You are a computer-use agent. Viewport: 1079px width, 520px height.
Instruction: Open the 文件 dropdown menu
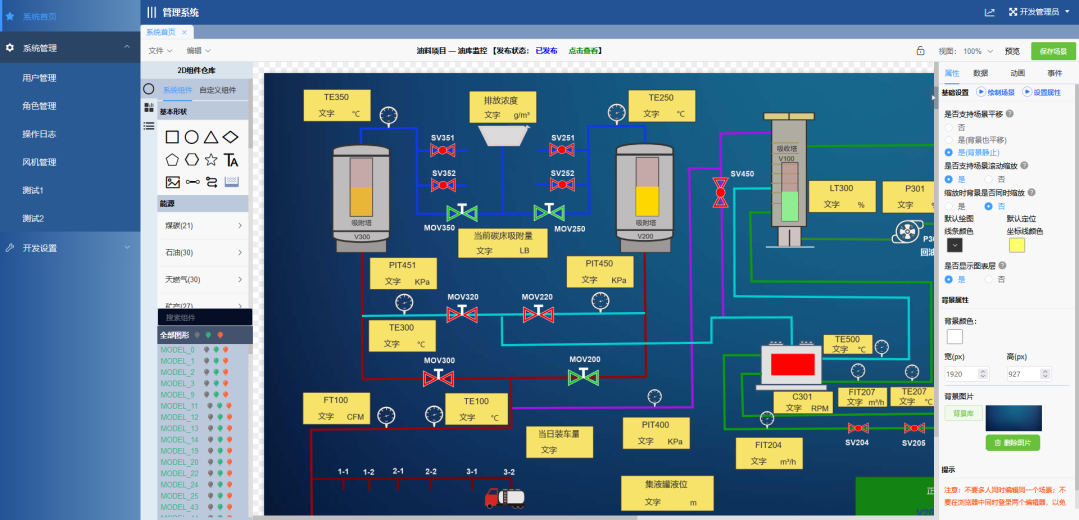160,50
